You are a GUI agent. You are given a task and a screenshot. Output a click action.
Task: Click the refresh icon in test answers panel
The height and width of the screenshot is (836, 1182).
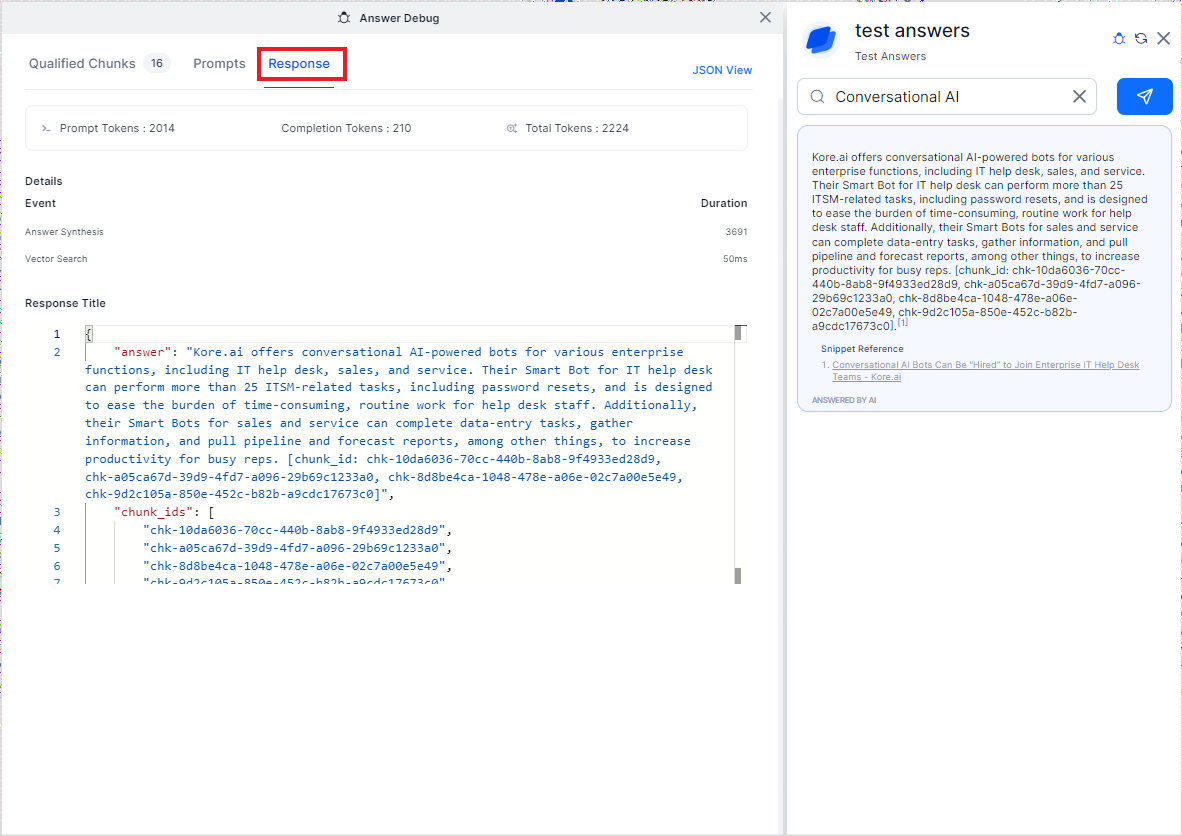point(1141,39)
